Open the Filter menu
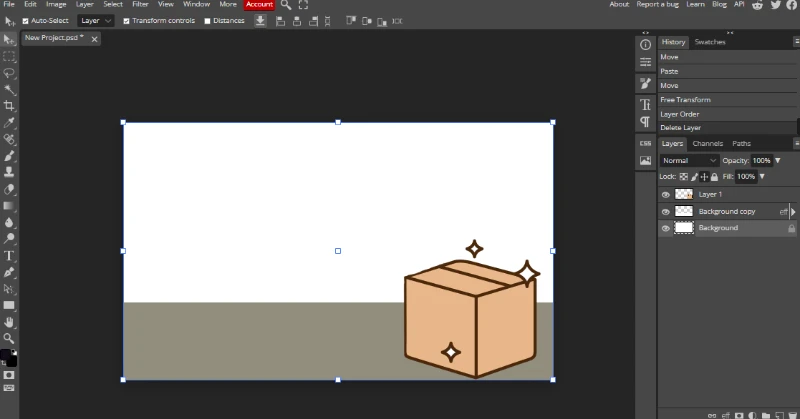Screen dimensions: 800x419 pos(140,4)
